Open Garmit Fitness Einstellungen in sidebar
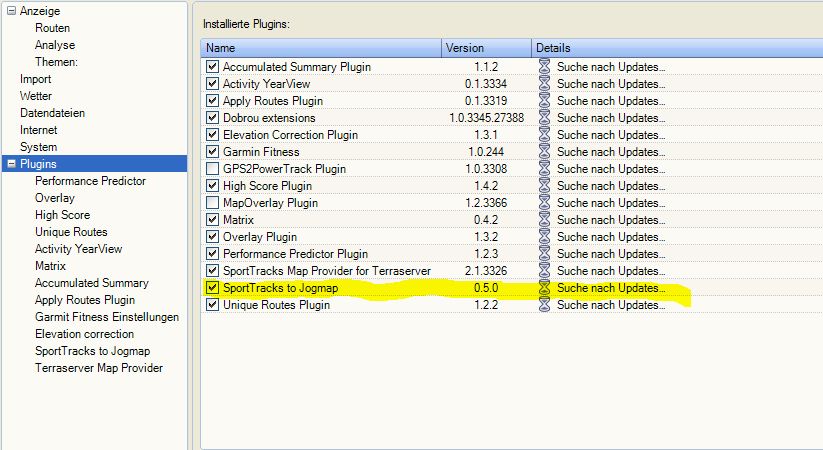The height and width of the screenshot is (450, 823). (x=106, y=317)
